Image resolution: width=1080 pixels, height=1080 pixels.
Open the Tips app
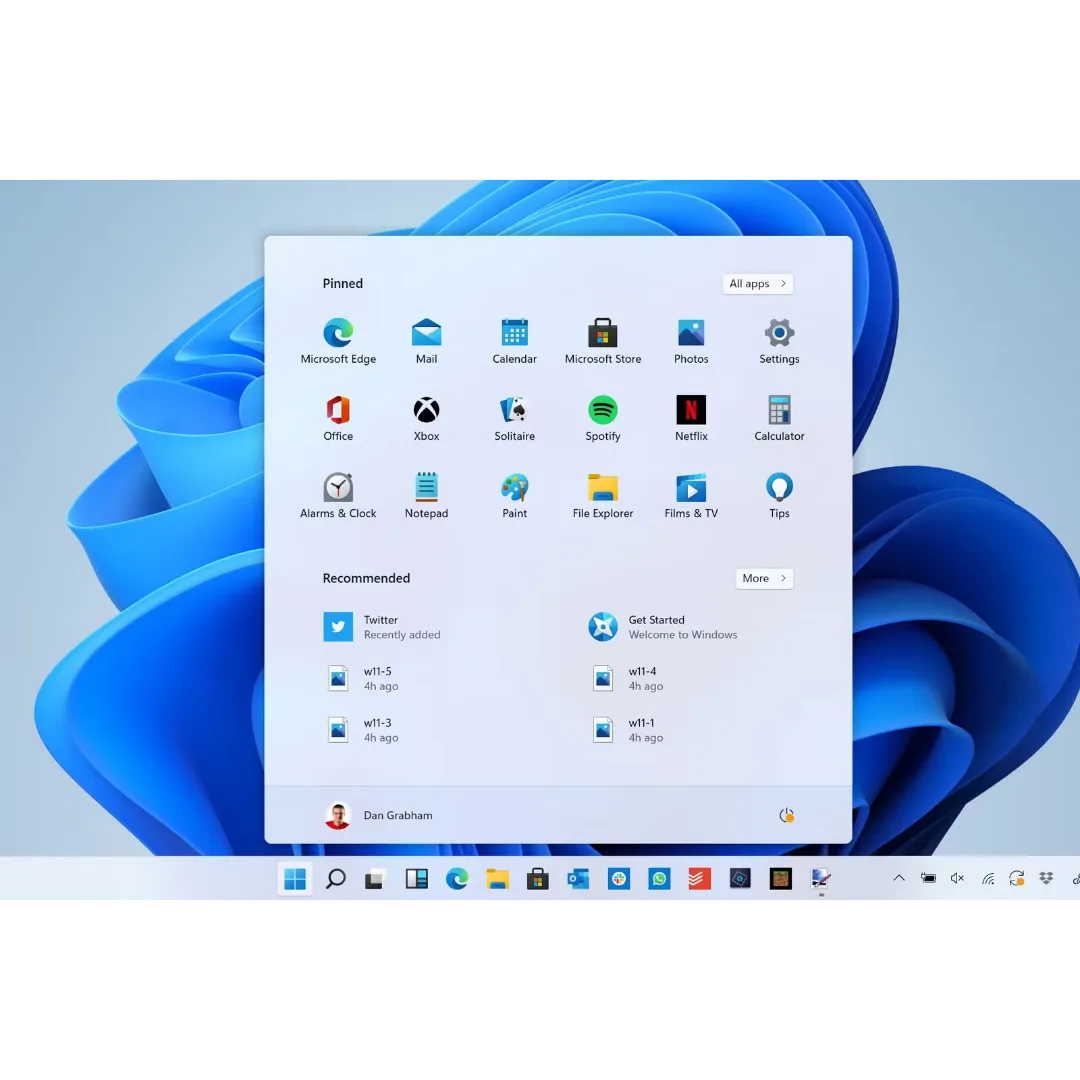pyautogui.click(x=779, y=496)
